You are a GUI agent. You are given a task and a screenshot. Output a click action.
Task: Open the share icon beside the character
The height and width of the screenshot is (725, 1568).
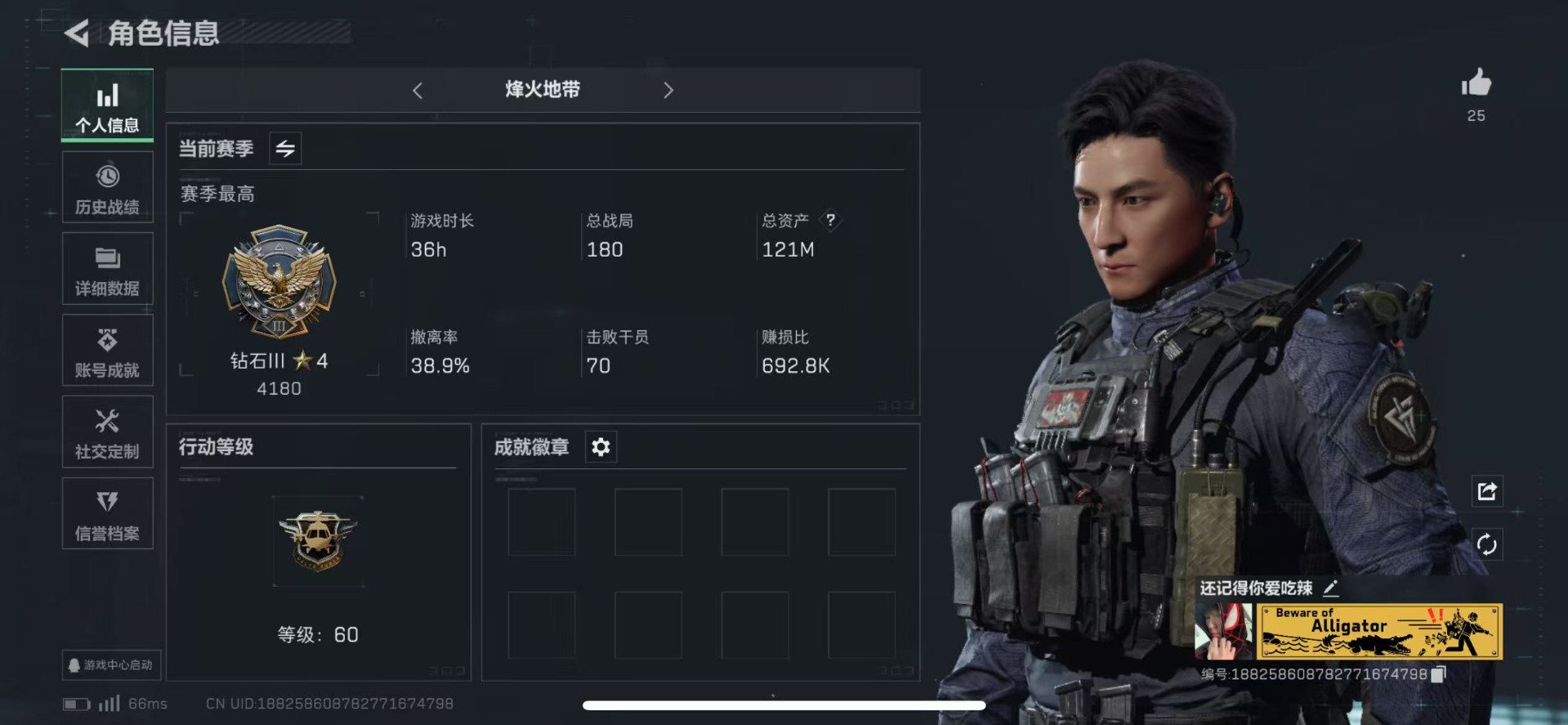[1487, 491]
